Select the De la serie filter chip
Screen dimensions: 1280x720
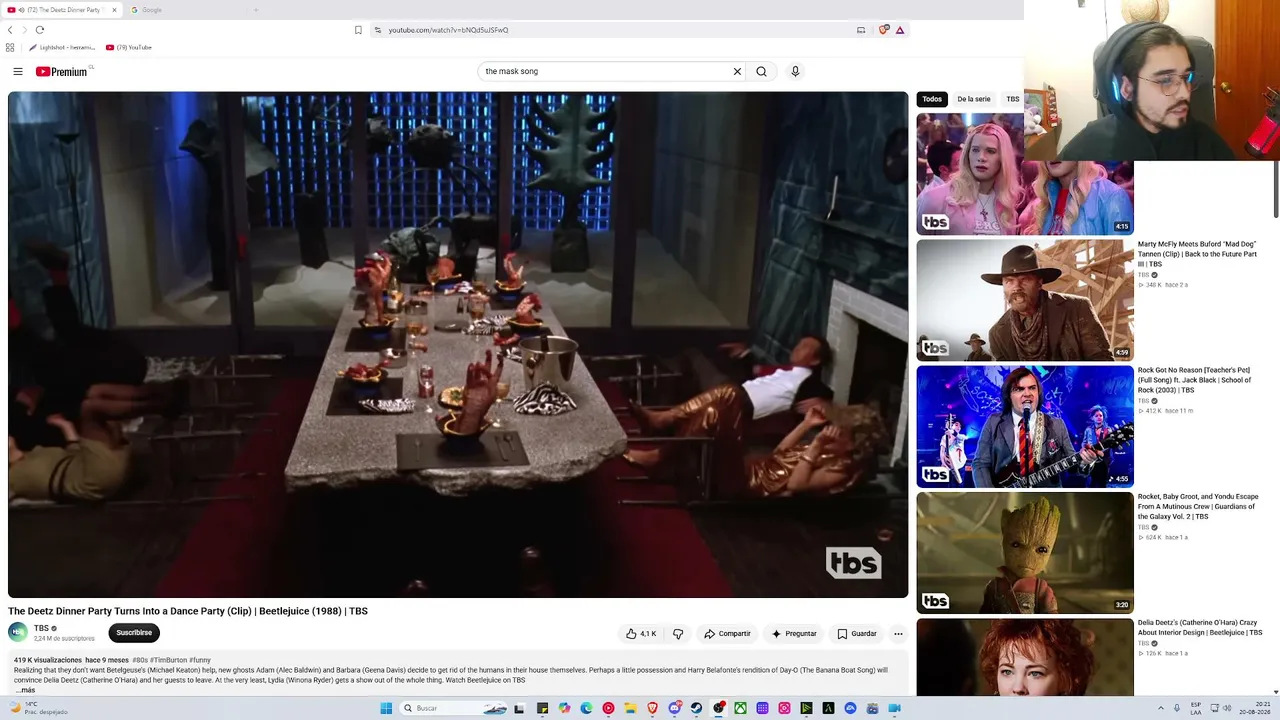[974, 99]
